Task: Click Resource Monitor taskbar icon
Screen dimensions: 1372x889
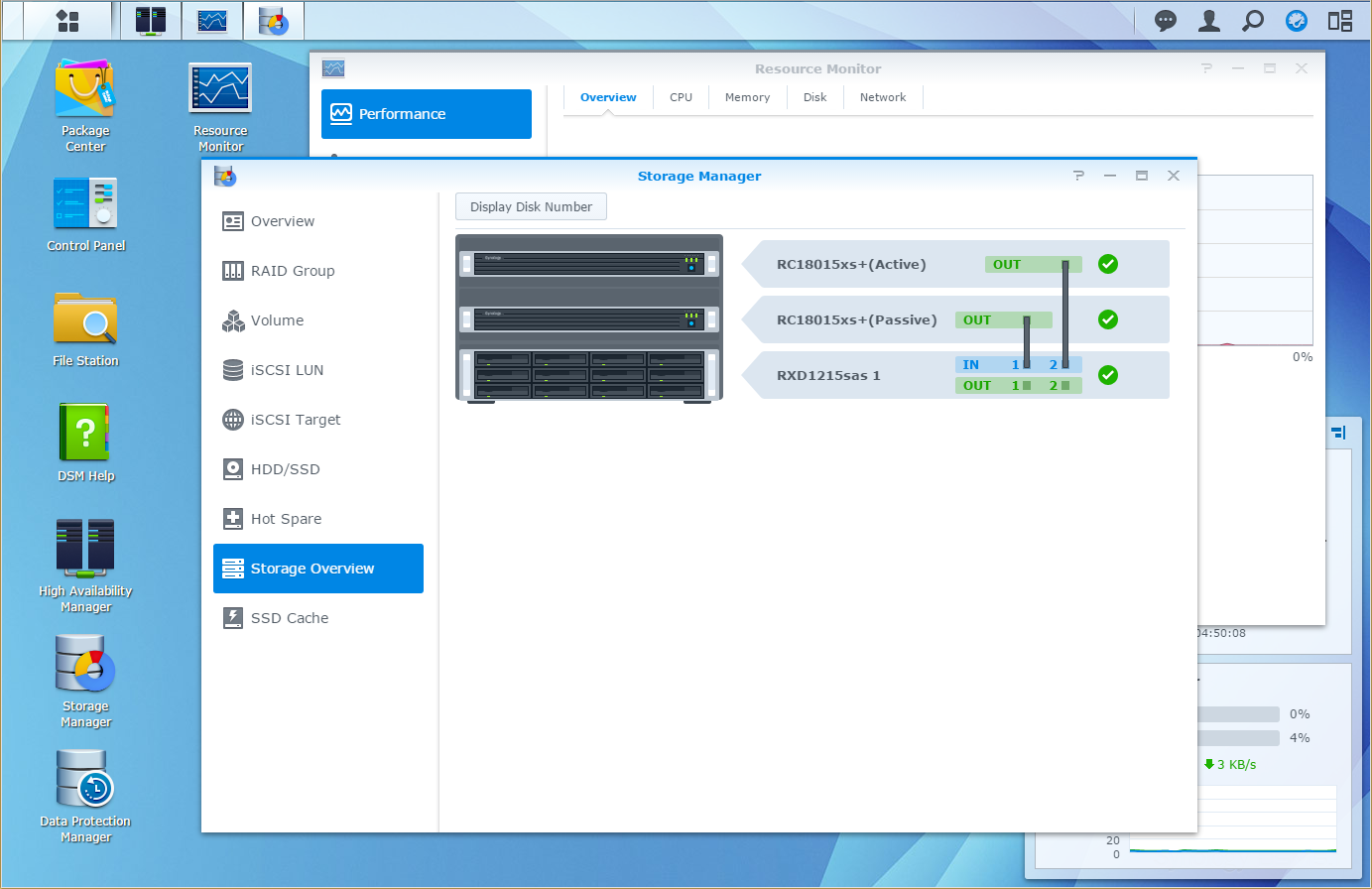Action: pos(212,21)
